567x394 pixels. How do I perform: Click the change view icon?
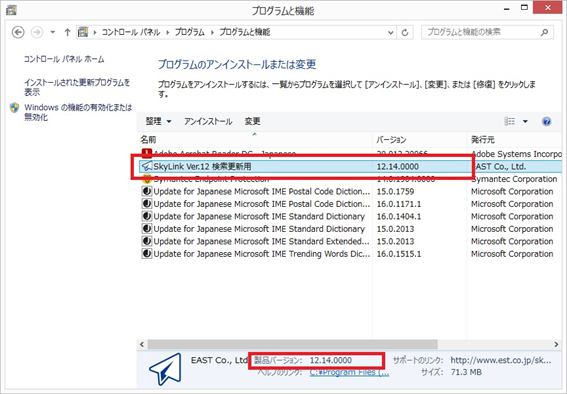click(x=510, y=121)
